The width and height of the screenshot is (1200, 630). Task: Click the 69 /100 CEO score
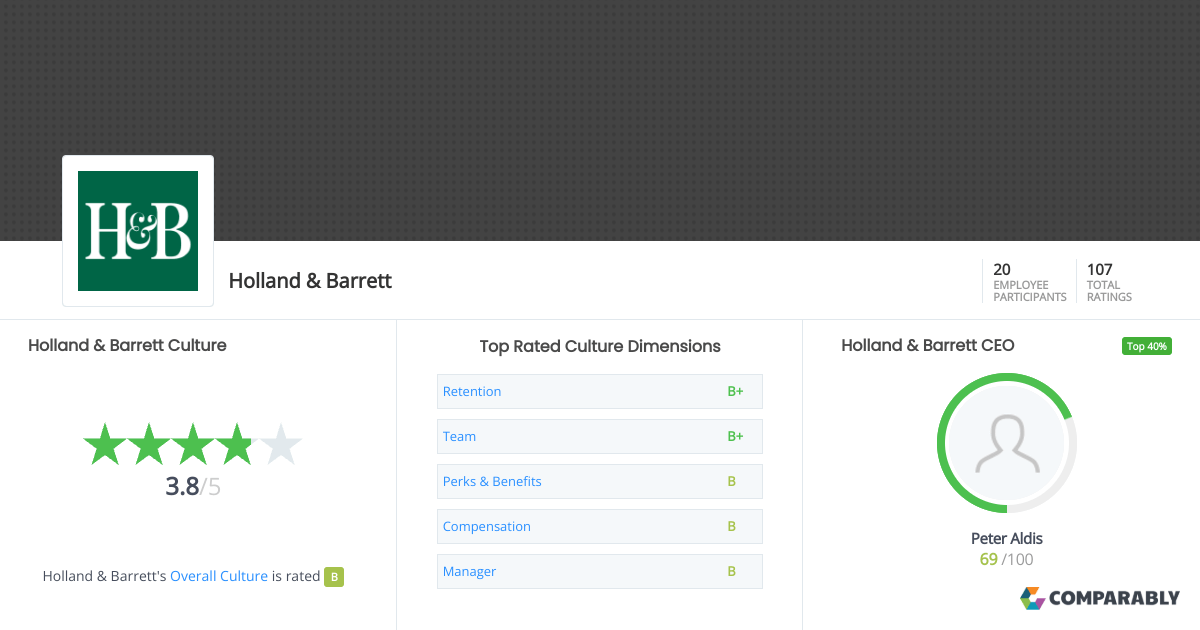click(1007, 559)
